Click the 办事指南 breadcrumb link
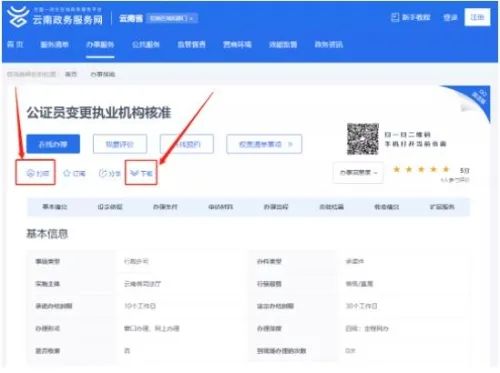This screenshot has height=373, width=500. coord(103,74)
